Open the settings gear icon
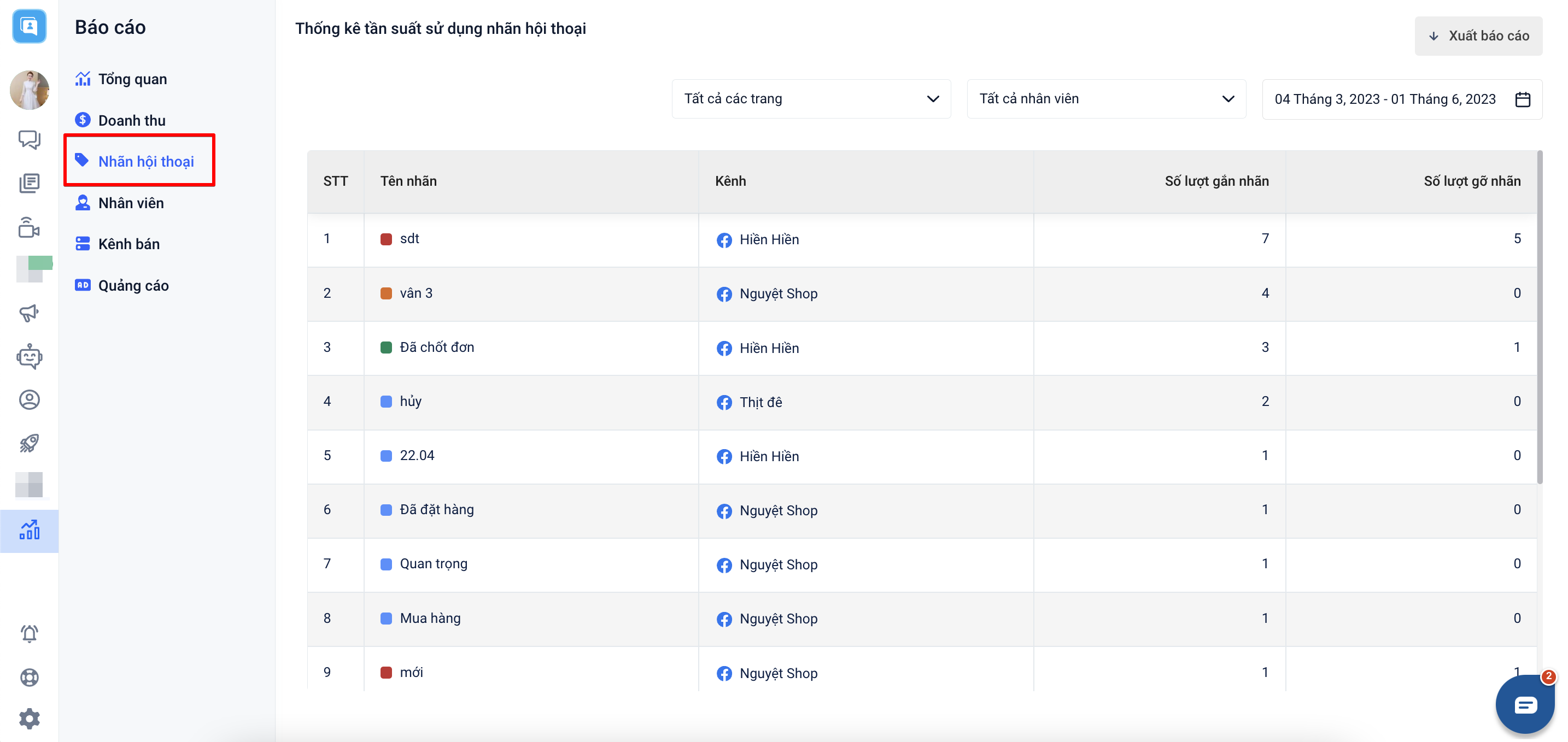This screenshot has height=742, width=1568. tap(28, 719)
